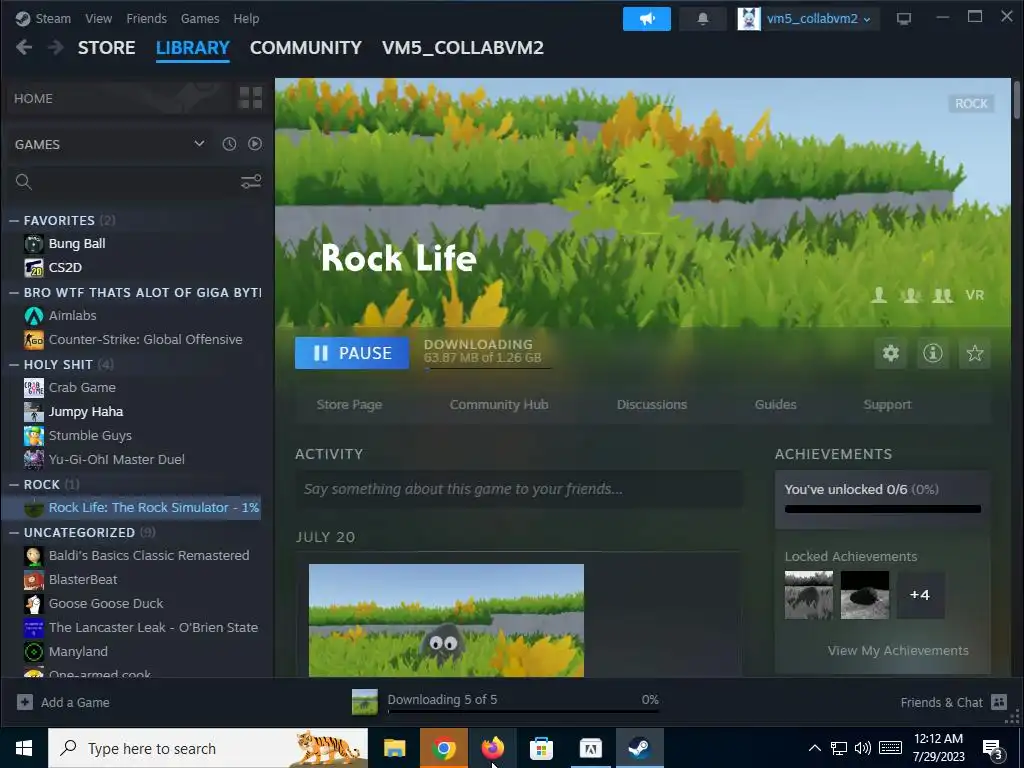
Task: Open Rock Life manage gear settings
Action: pyautogui.click(x=891, y=353)
